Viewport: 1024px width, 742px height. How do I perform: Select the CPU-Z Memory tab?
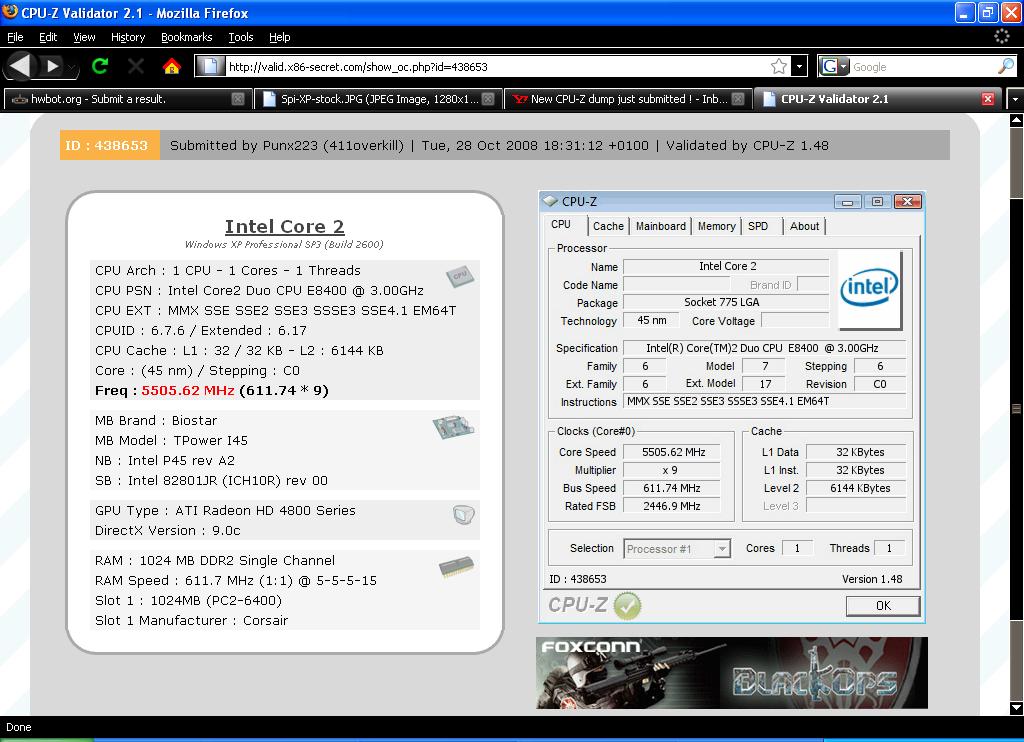[716, 226]
